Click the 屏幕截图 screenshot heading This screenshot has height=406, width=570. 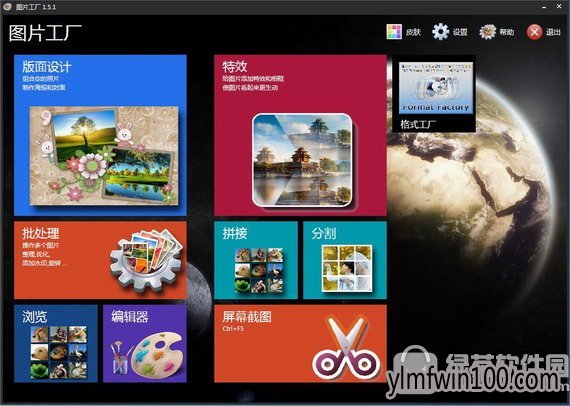tap(247, 316)
